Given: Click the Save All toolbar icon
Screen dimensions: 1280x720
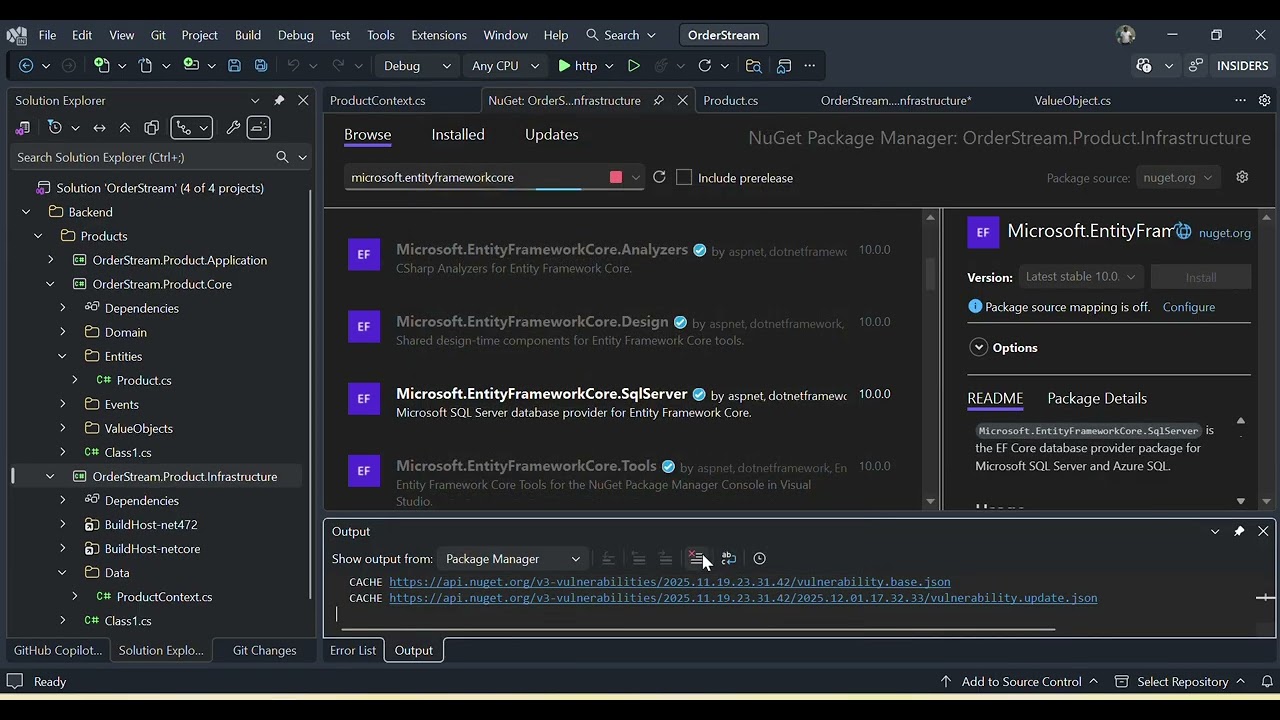Looking at the screenshot, I should point(261,66).
